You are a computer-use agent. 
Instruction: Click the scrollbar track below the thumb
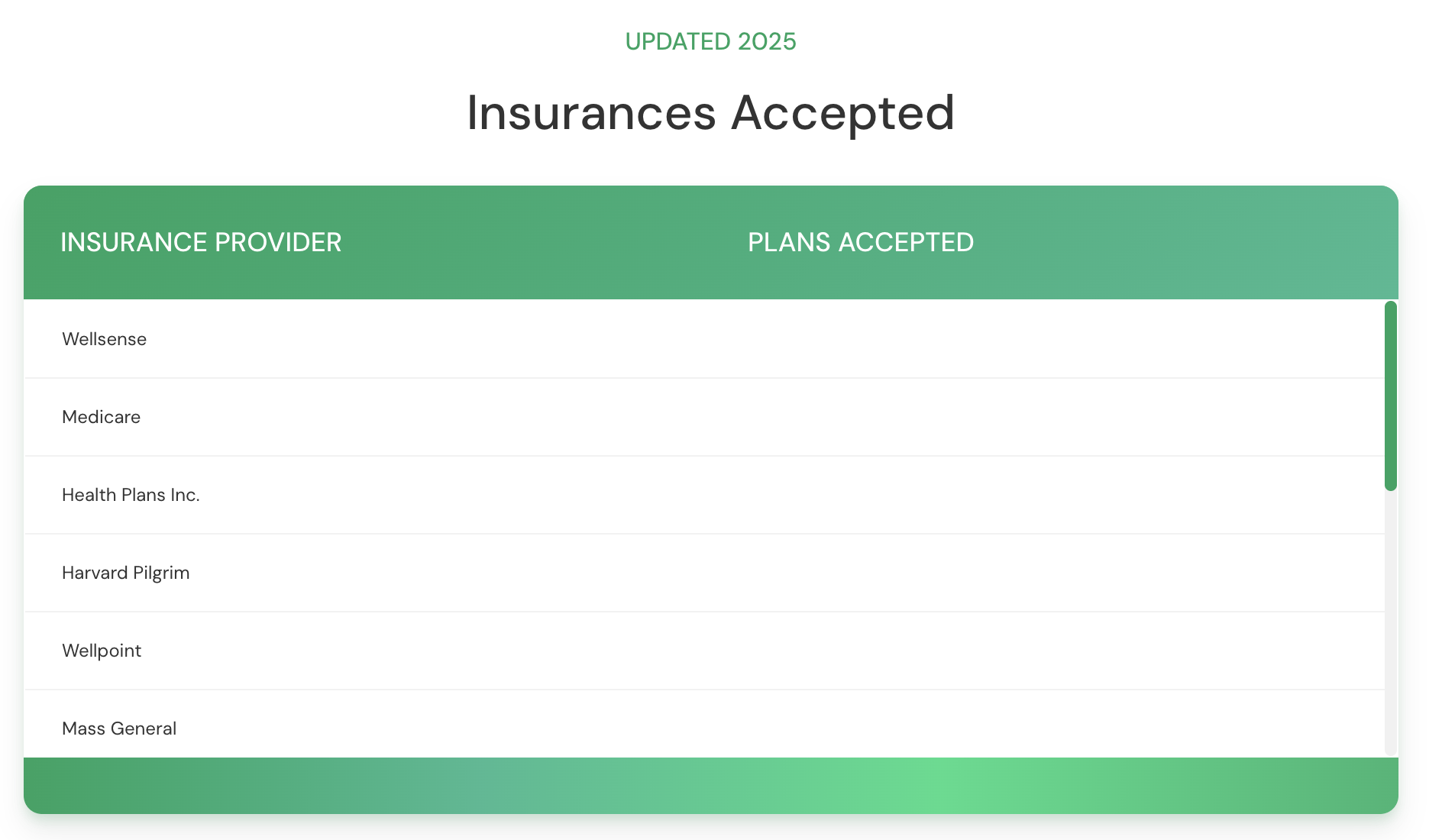coord(1390,622)
